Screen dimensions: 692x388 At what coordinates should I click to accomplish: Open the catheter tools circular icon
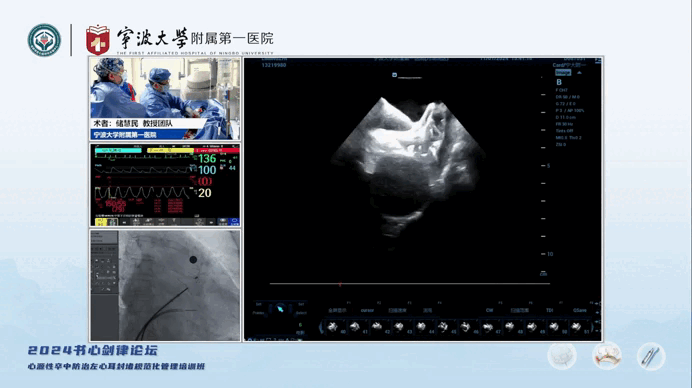(651, 356)
